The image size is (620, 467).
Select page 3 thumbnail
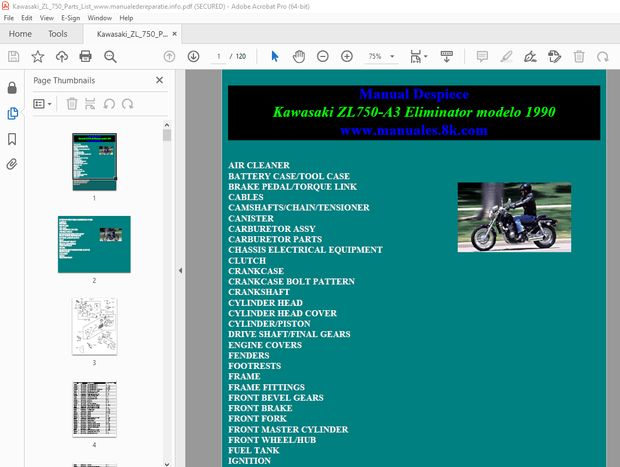(x=94, y=327)
